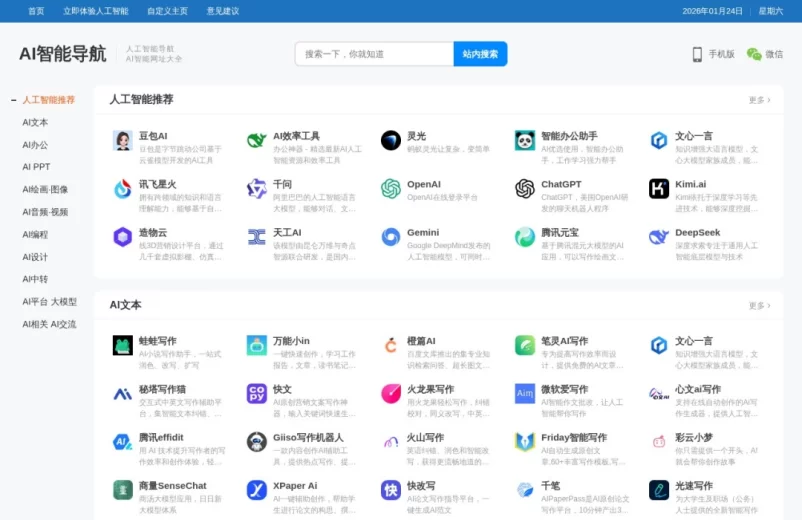
Task: Click the AI智能导航 site logo
Action: [x=62, y=54]
